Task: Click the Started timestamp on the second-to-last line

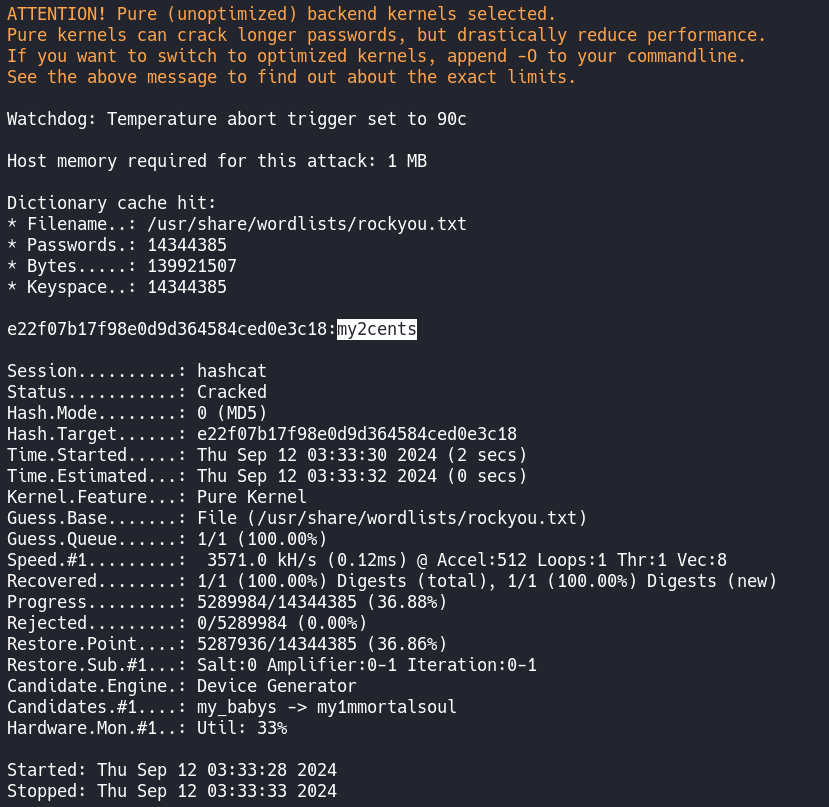Action: tap(216, 770)
